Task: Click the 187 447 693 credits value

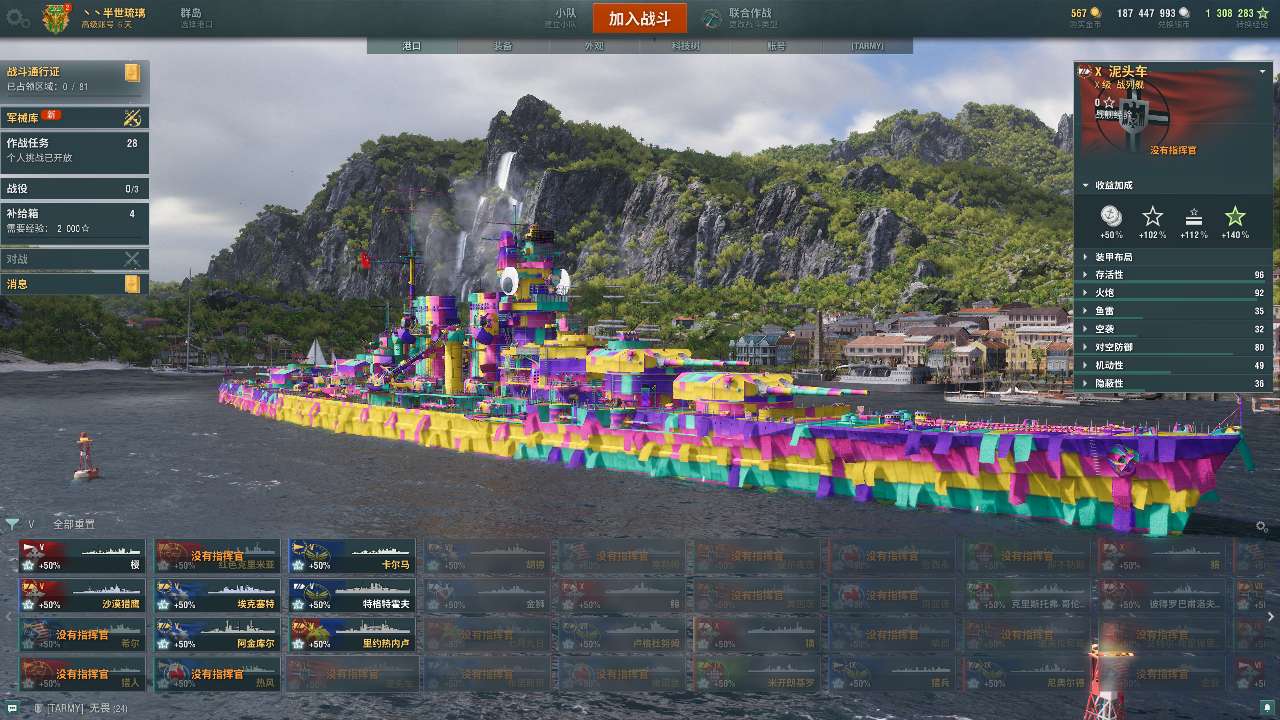Action: [x=1146, y=13]
